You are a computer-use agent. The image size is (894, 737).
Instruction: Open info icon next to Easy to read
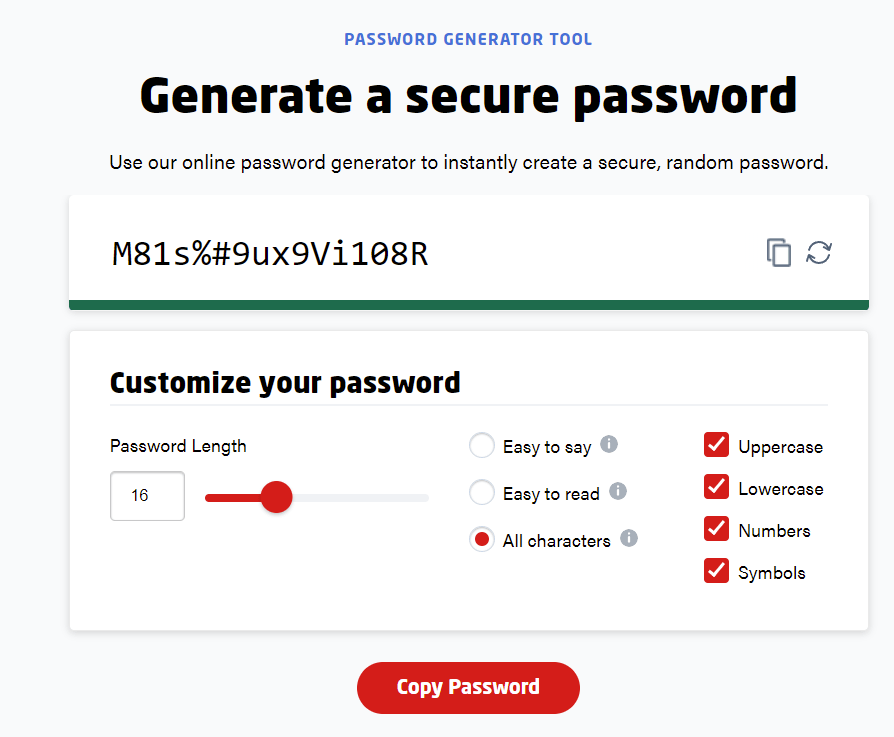[x=617, y=490]
